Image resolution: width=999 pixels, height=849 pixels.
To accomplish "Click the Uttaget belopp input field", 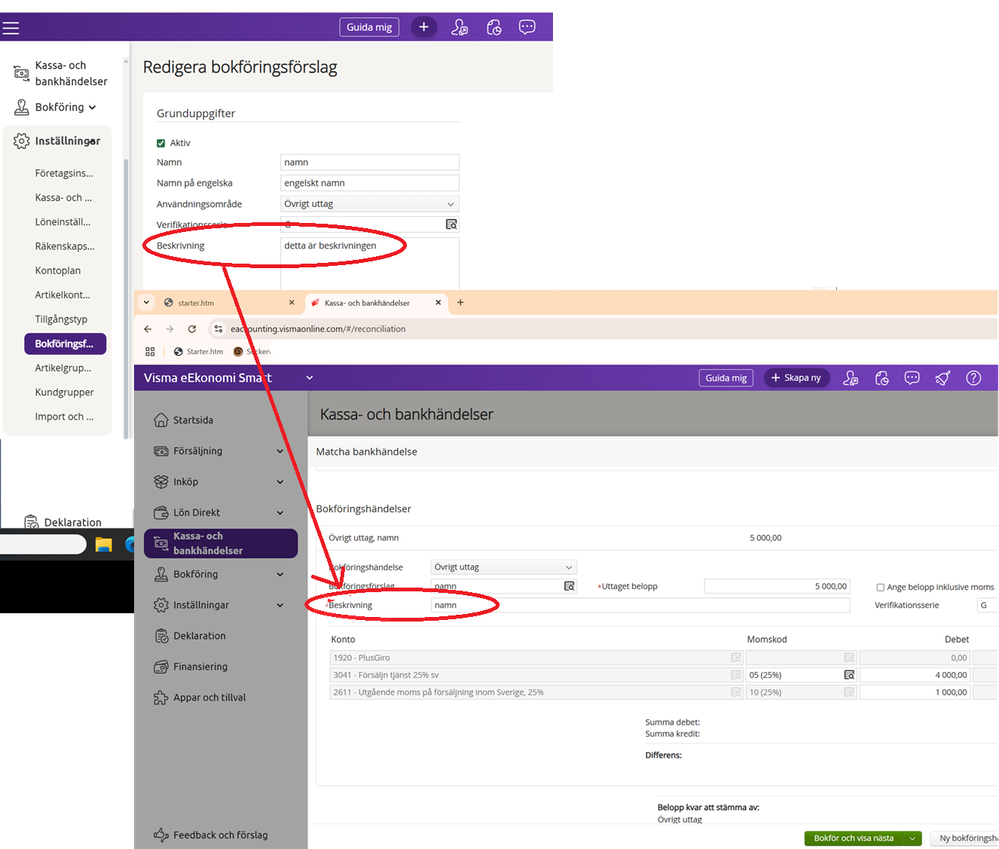I will tap(777, 587).
